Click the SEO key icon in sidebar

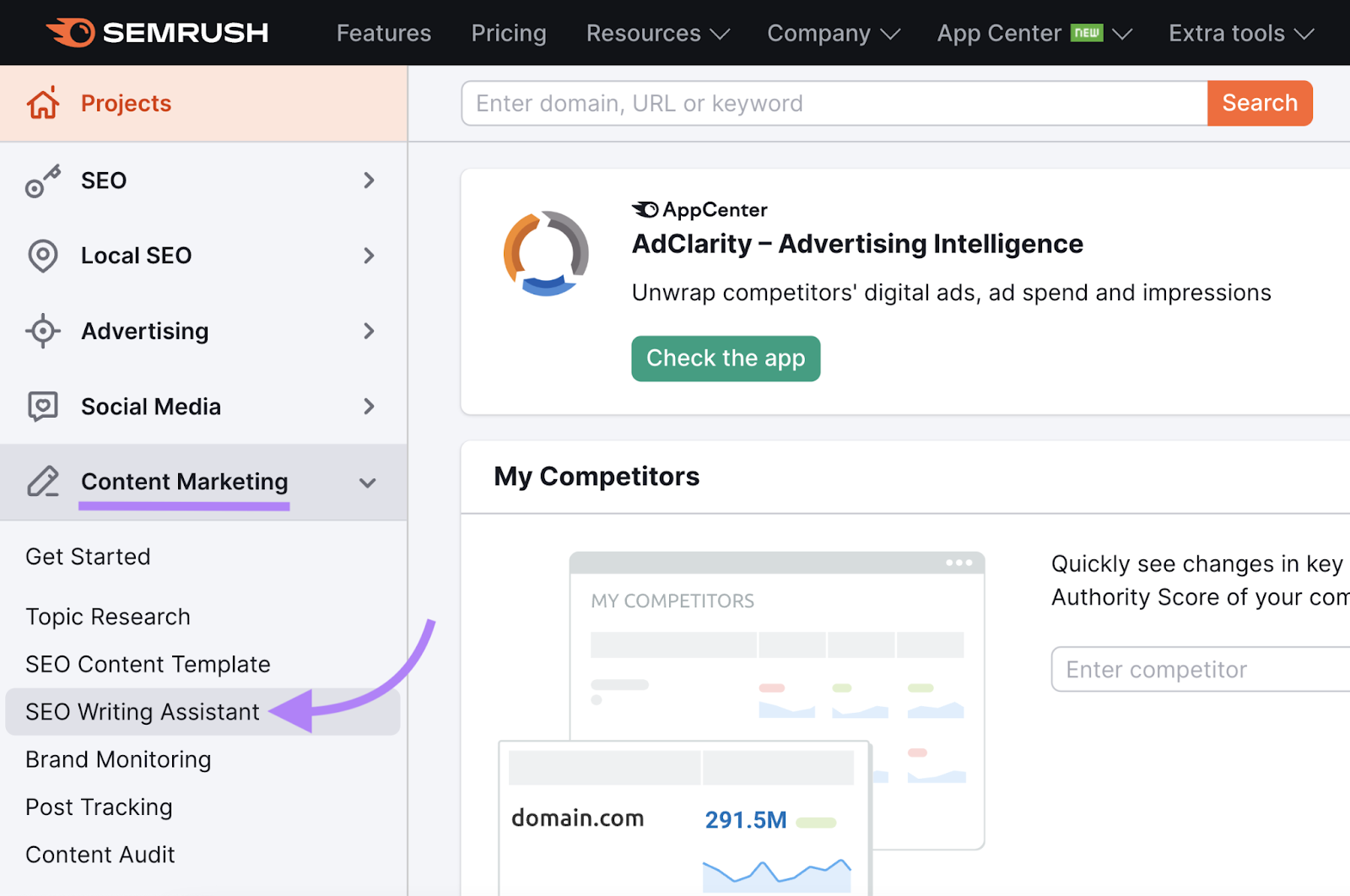pos(42,180)
